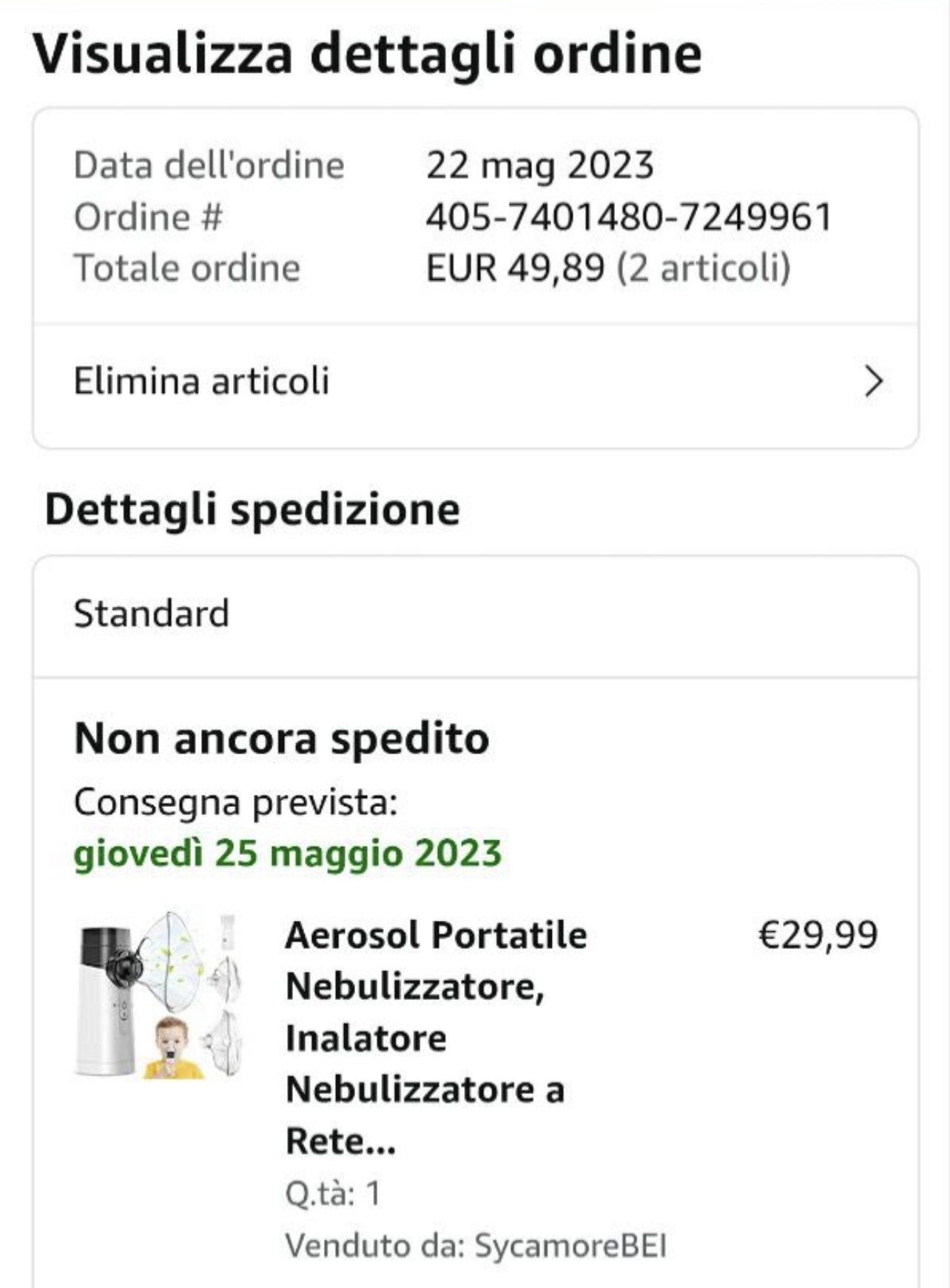Click the seller name SycamoreBEI

pyautogui.click(x=570, y=1246)
